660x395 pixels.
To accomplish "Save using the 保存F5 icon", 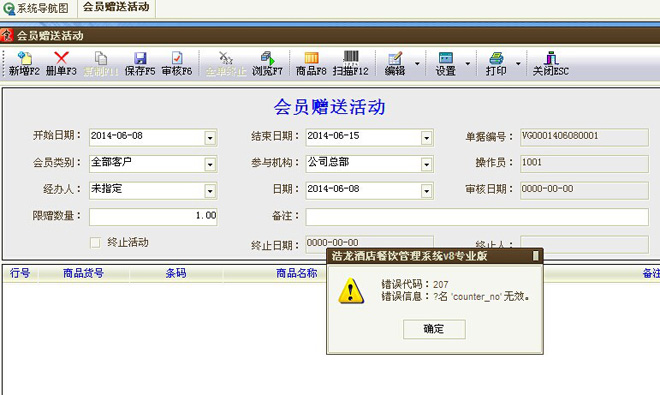I will point(140,58).
